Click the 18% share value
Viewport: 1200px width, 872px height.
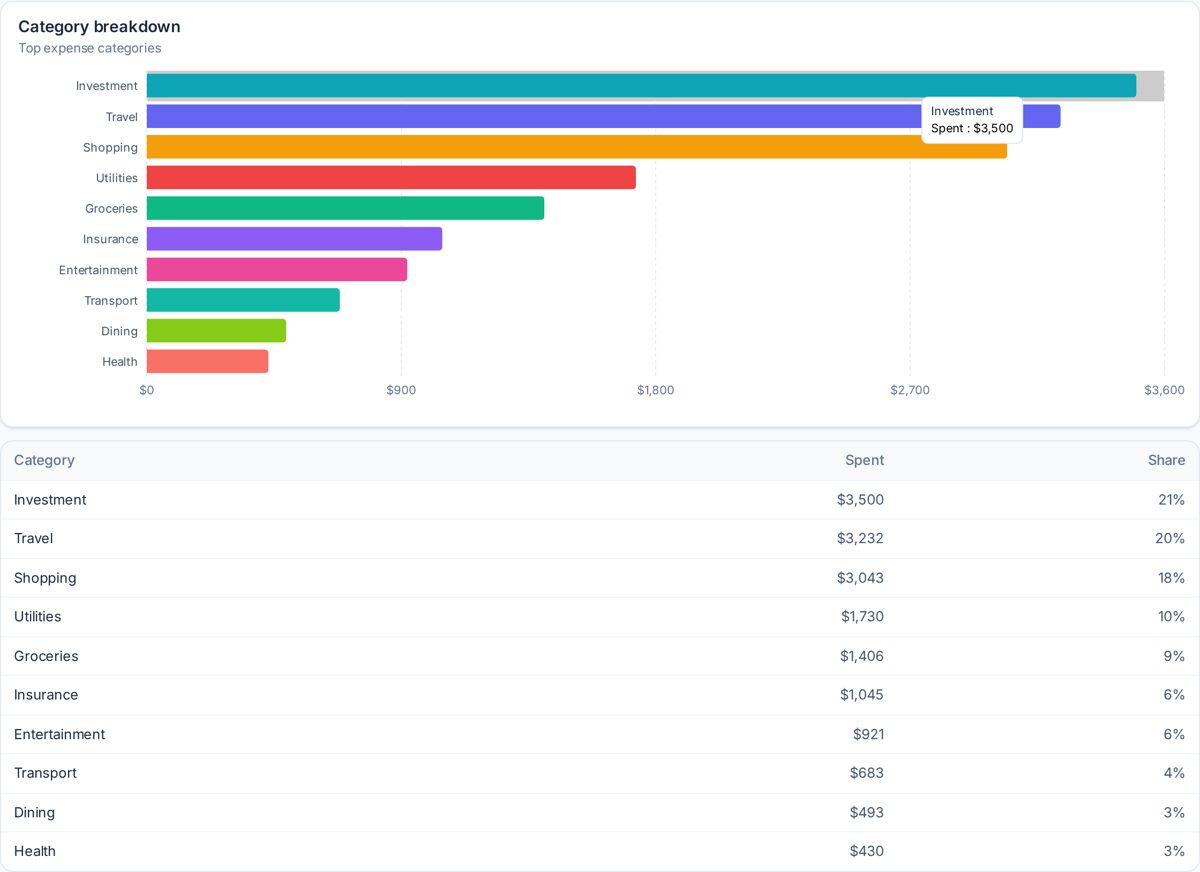tap(1172, 578)
